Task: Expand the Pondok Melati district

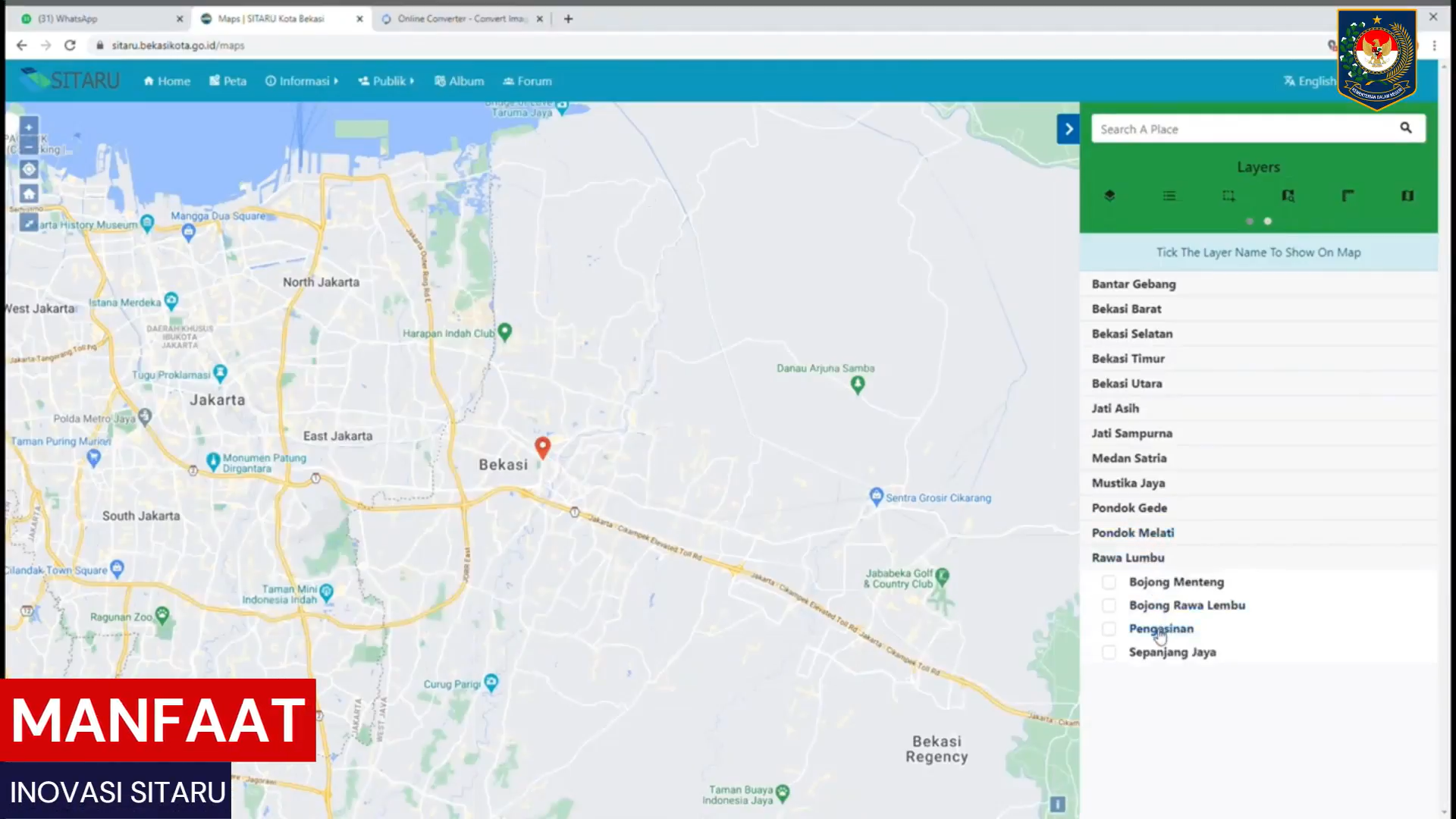Action: (x=1259, y=532)
